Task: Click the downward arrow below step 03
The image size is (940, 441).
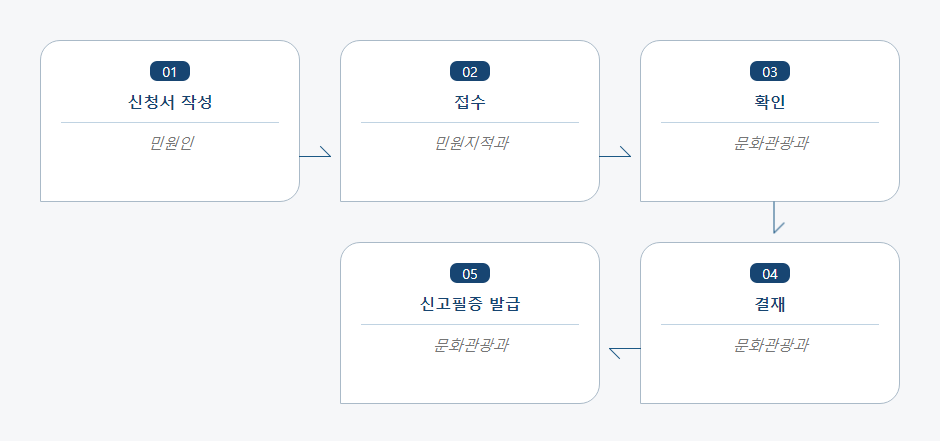Action: pos(778,218)
